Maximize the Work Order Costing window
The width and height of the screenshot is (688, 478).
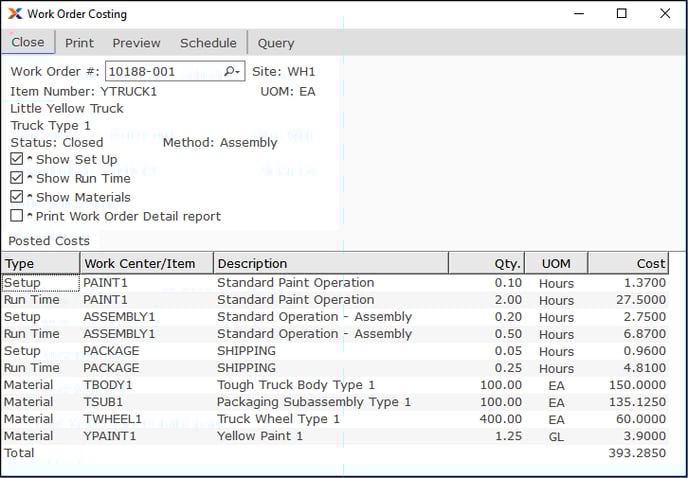coord(621,14)
